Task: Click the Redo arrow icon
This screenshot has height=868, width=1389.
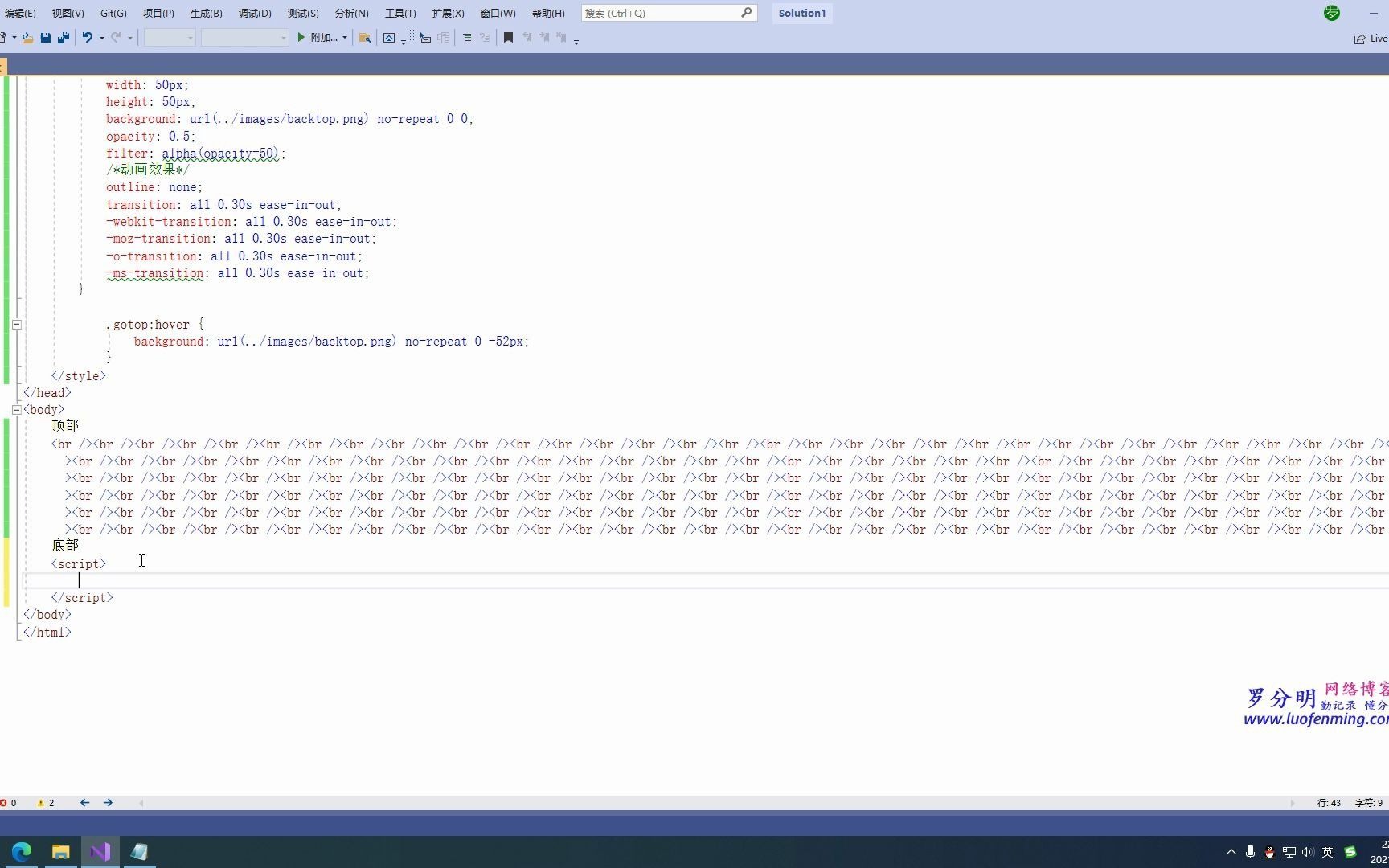Action: pyautogui.click(x=116, y=38)
